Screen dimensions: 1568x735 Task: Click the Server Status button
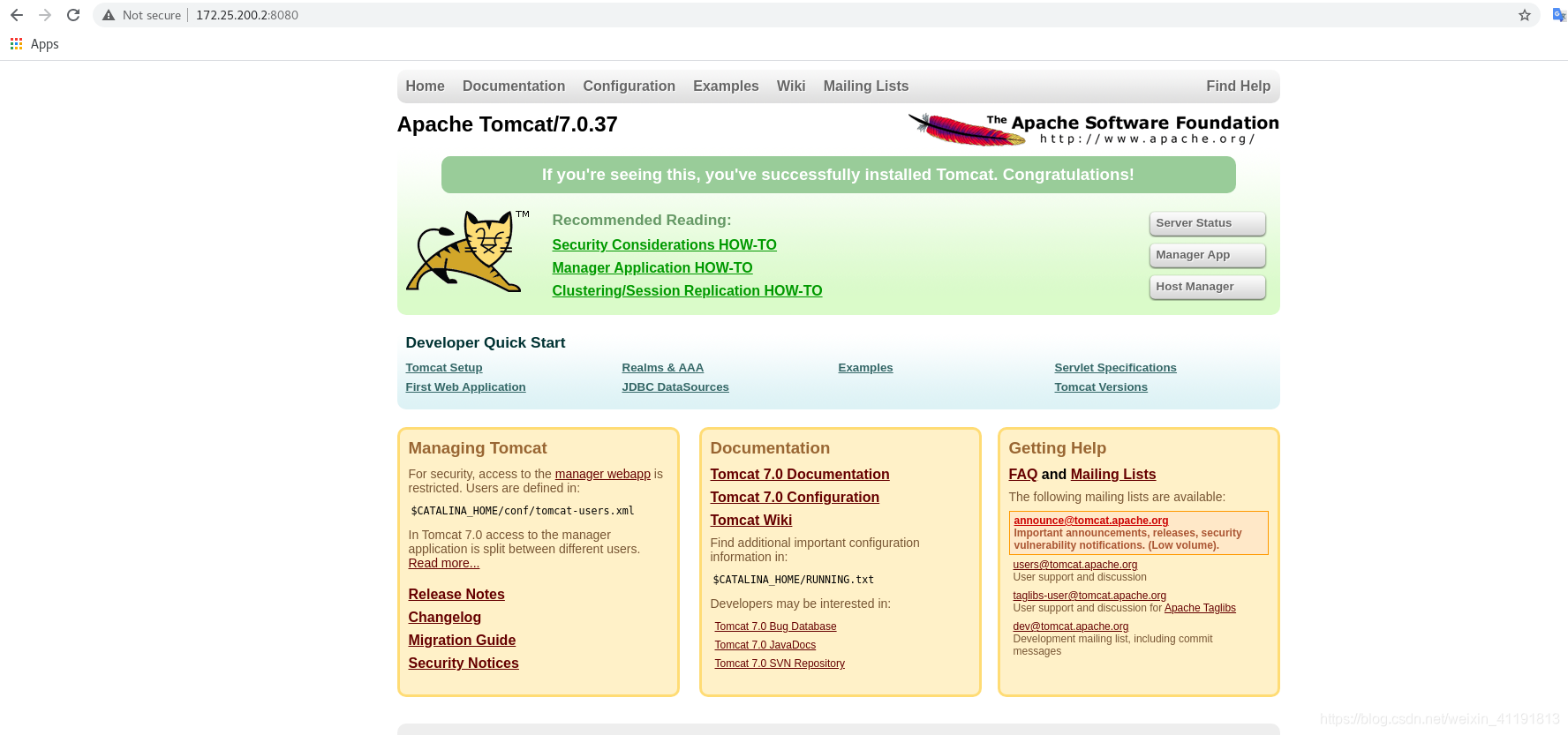tap(1207, 223)
